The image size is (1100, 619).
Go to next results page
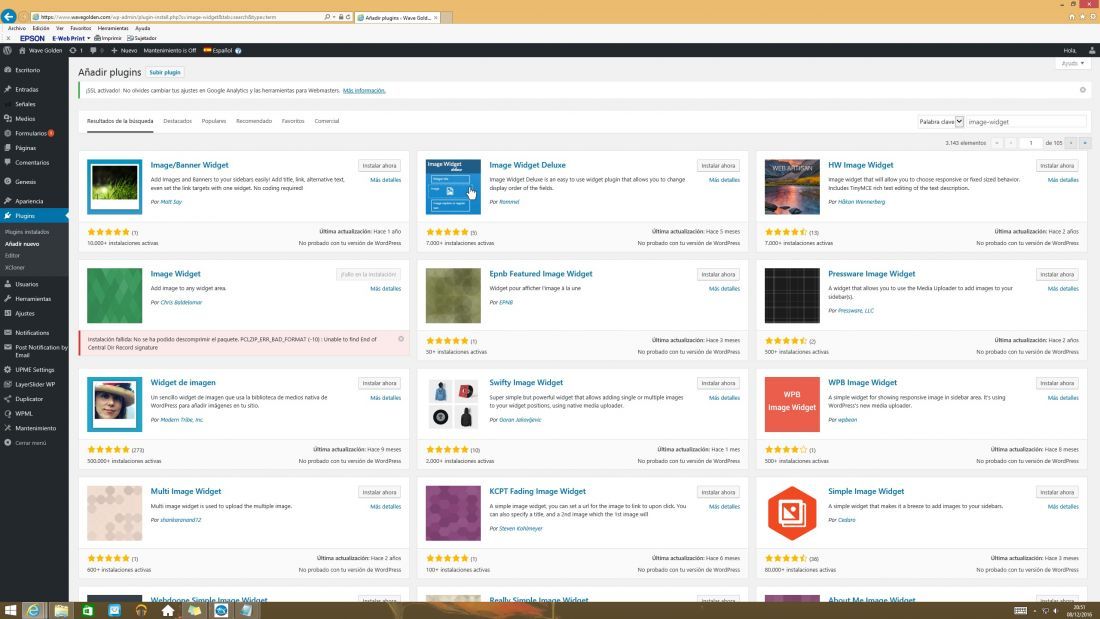click(1071, 142)
